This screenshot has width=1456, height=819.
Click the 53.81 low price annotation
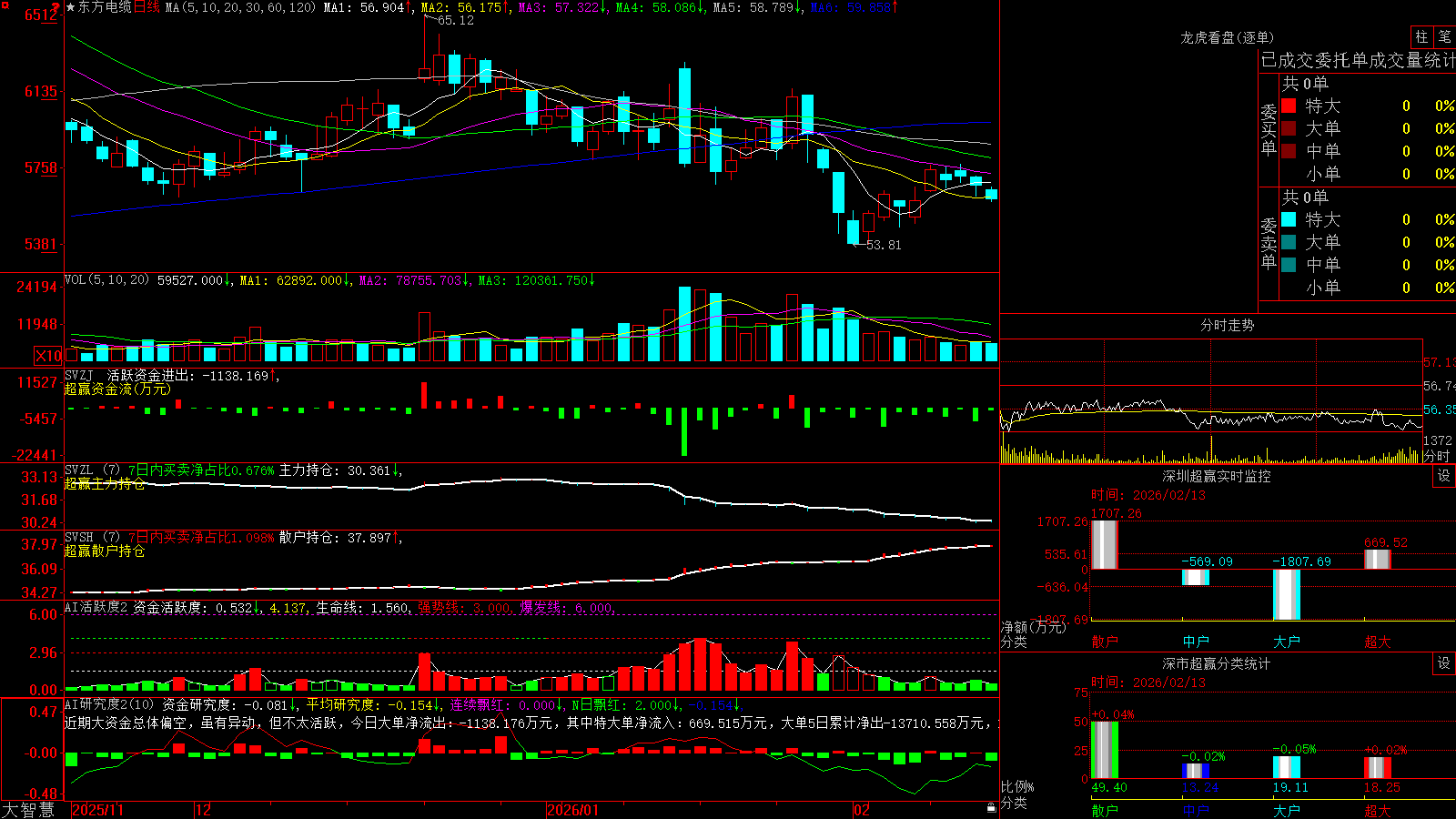click(x=884, y=245)
